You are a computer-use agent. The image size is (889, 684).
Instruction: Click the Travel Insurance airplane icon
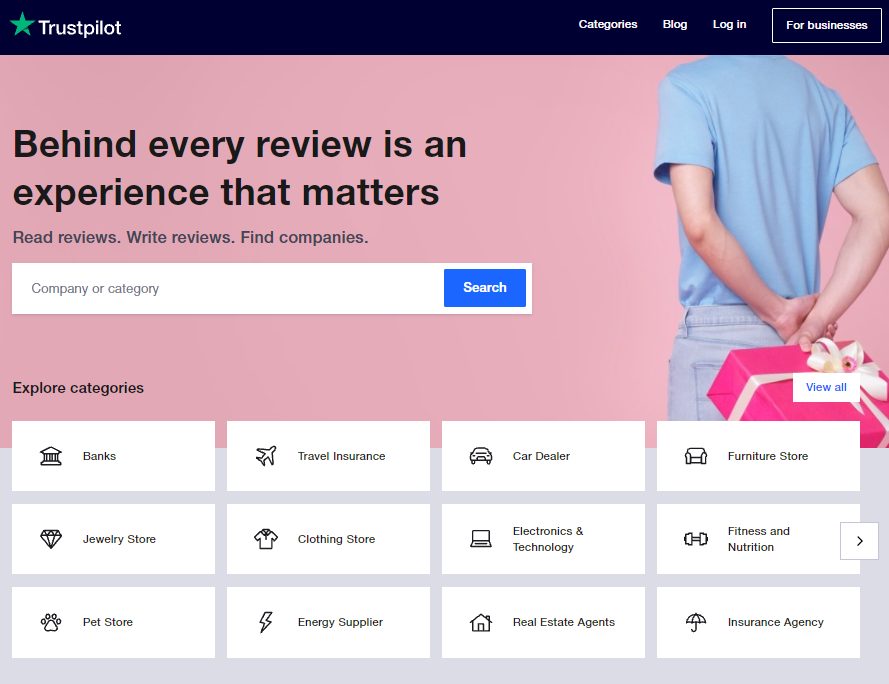266,456
